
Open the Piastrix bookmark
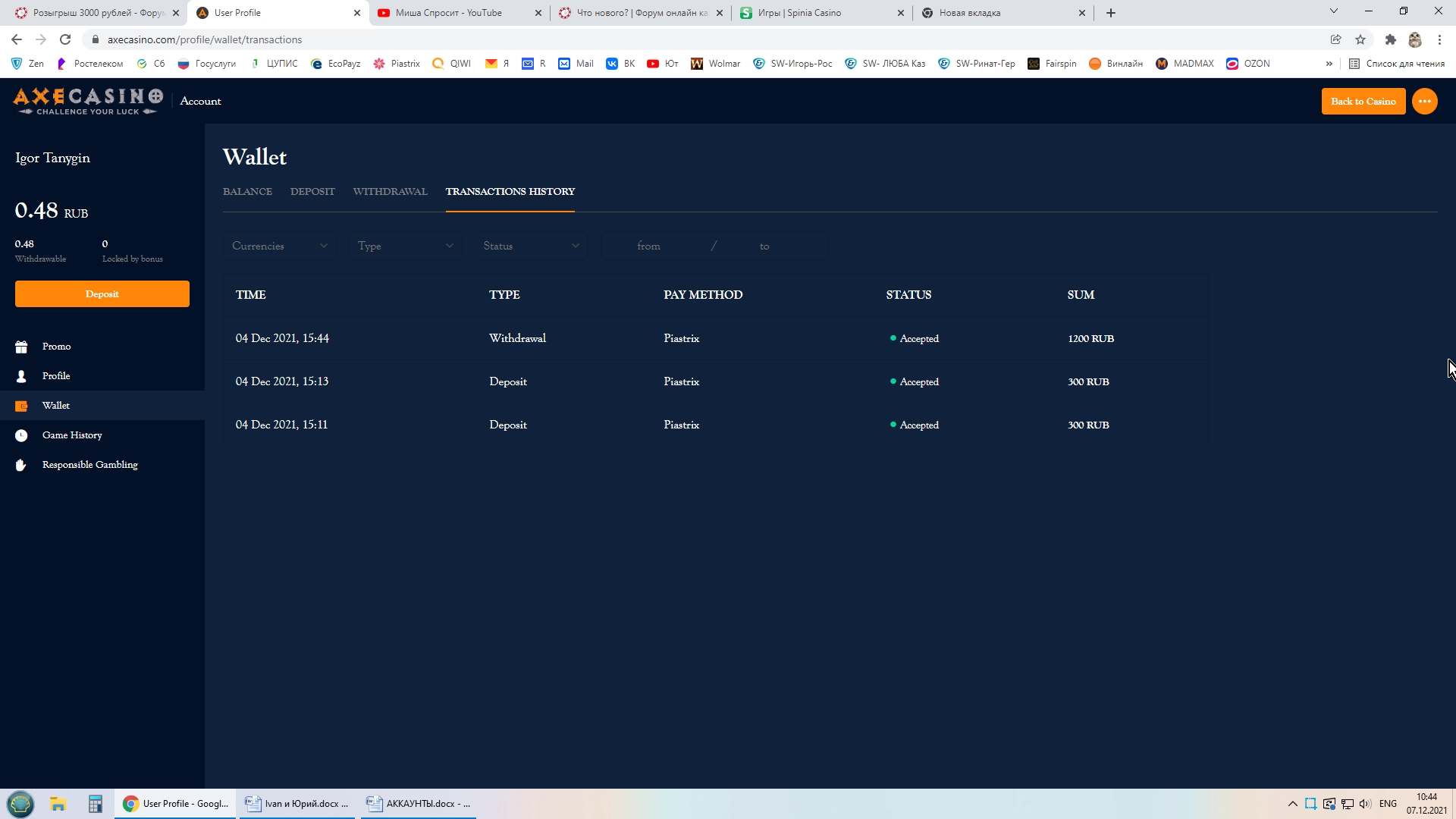397,64
